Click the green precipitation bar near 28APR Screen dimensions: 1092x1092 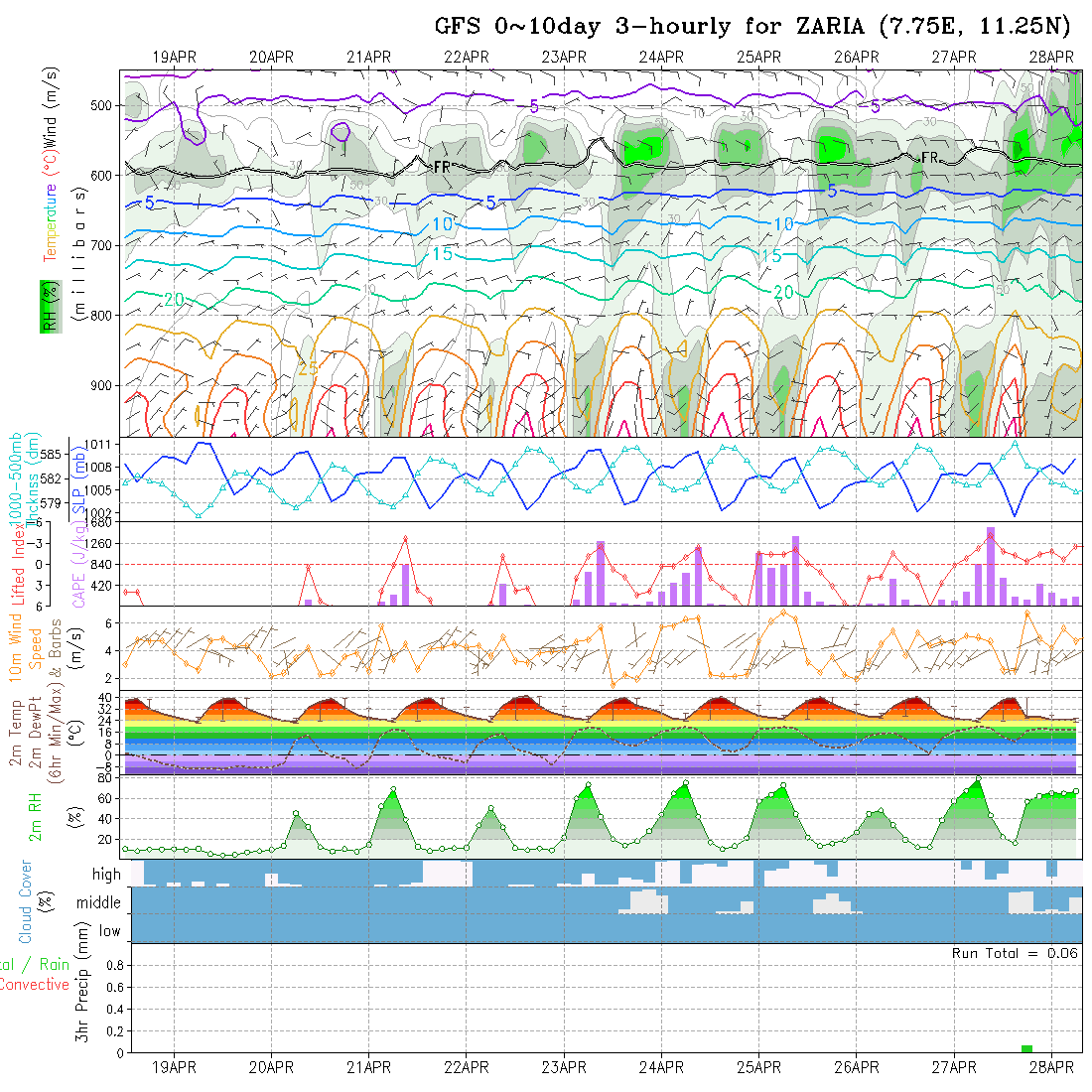click(x=1026, y=1048)
